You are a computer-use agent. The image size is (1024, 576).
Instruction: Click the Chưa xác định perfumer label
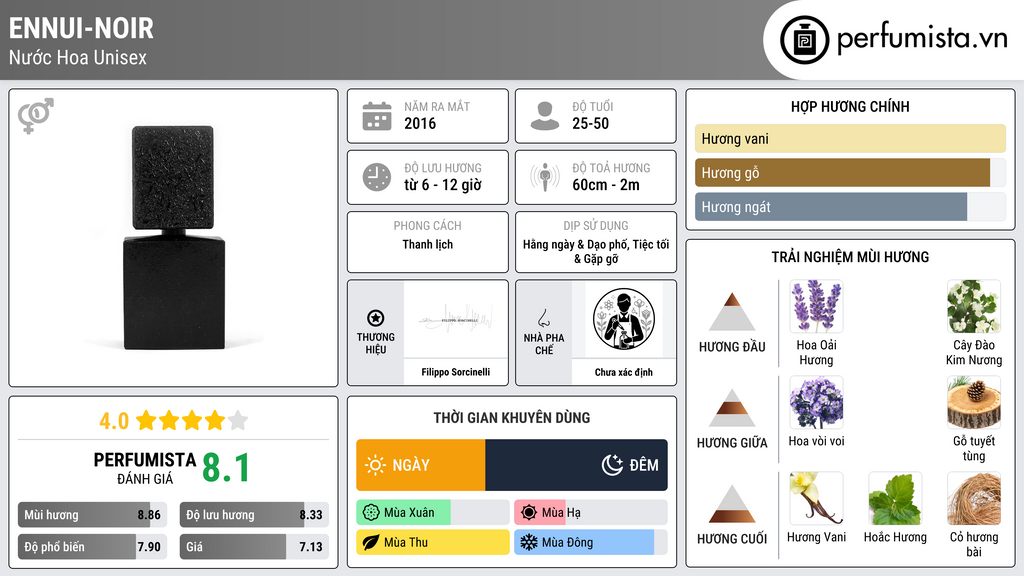624,372
